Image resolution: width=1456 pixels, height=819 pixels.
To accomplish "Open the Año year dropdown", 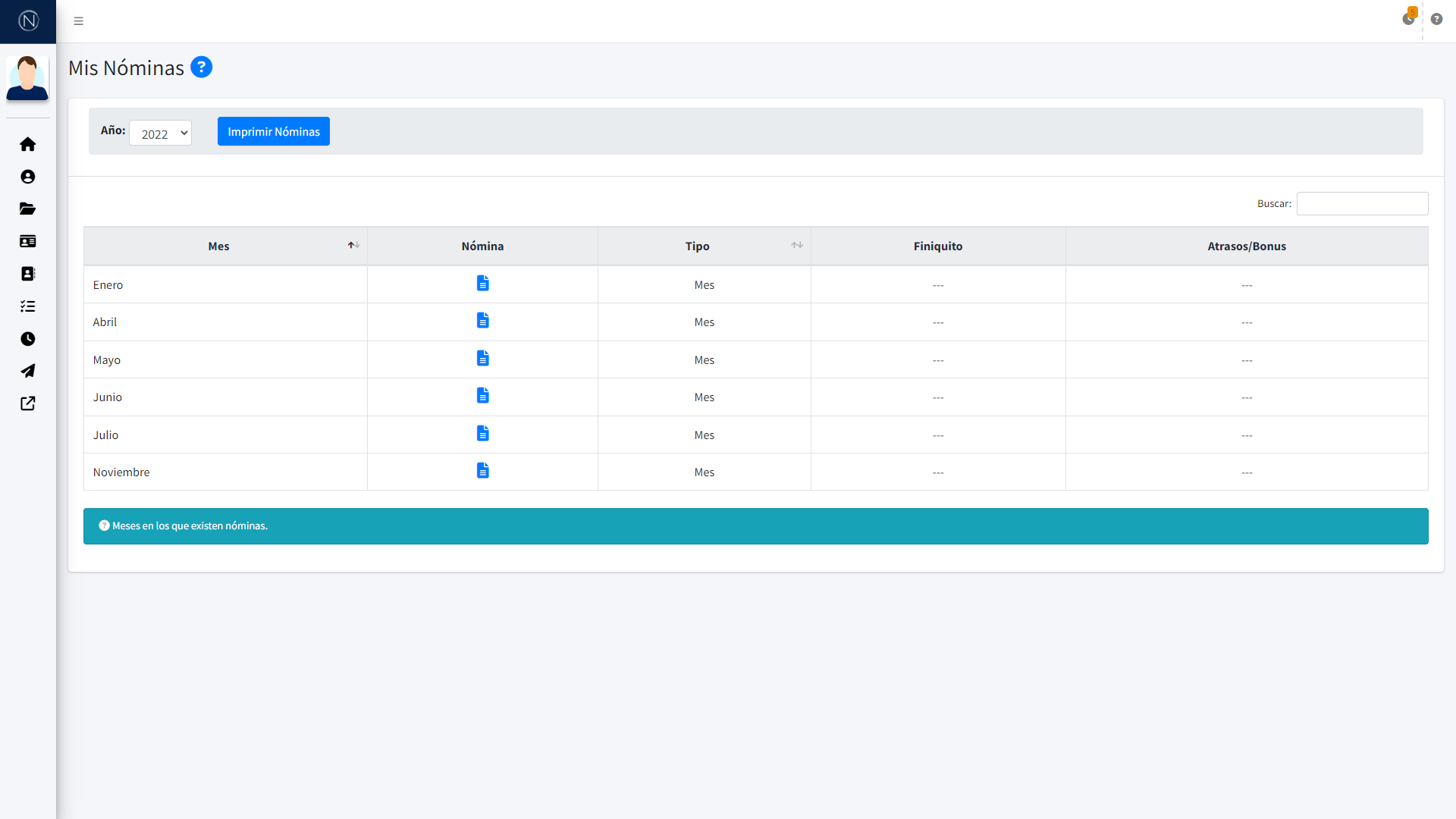I will click(160, 133).
